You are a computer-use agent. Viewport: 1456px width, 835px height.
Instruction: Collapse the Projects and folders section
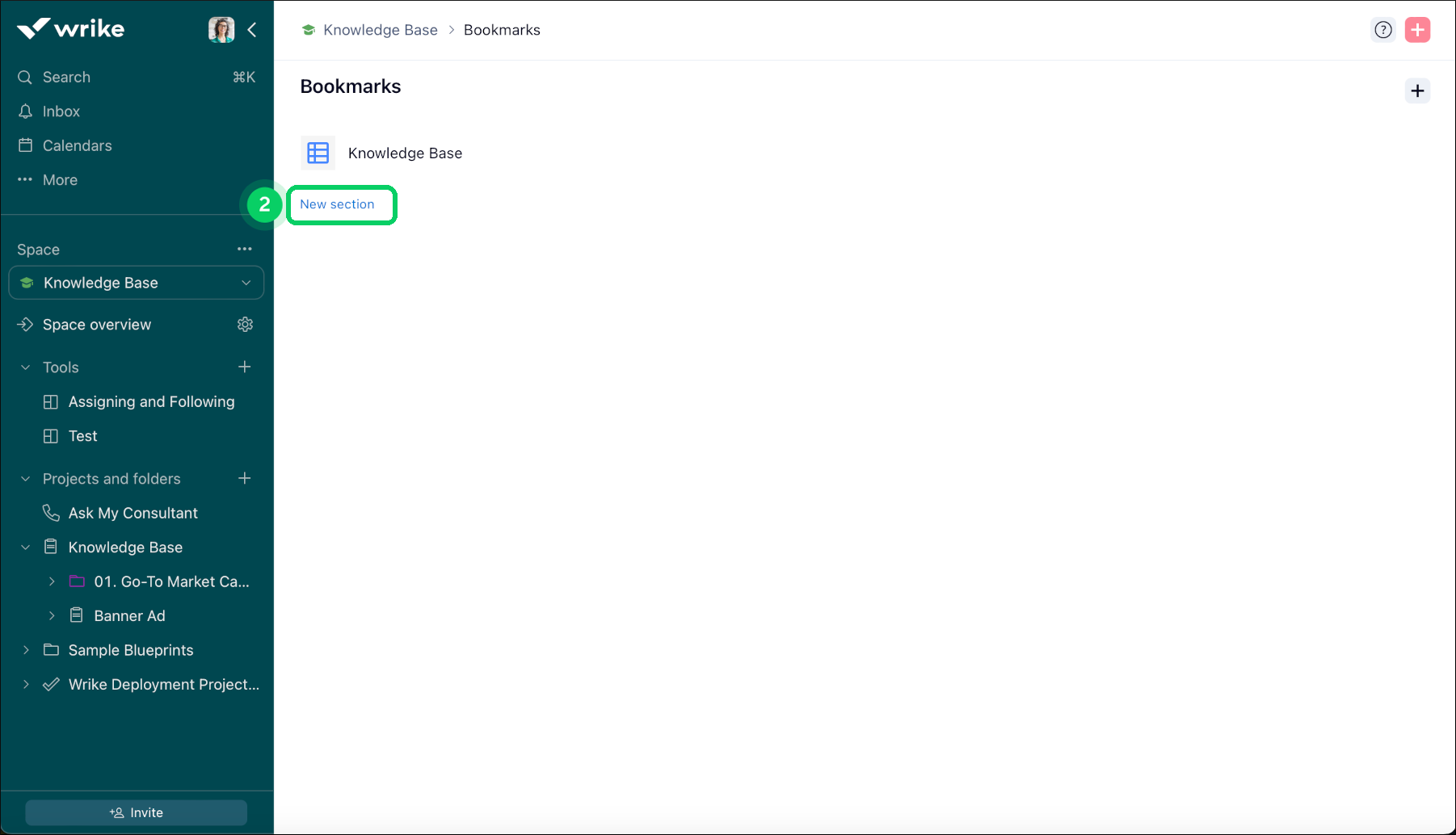pos(24,478)
